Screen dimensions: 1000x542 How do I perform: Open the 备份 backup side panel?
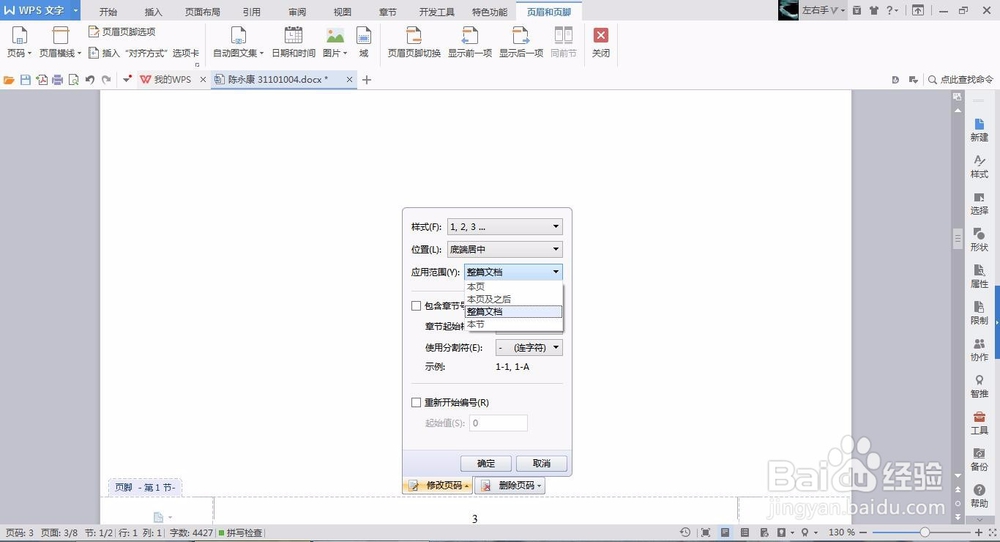tap(979, 460)
